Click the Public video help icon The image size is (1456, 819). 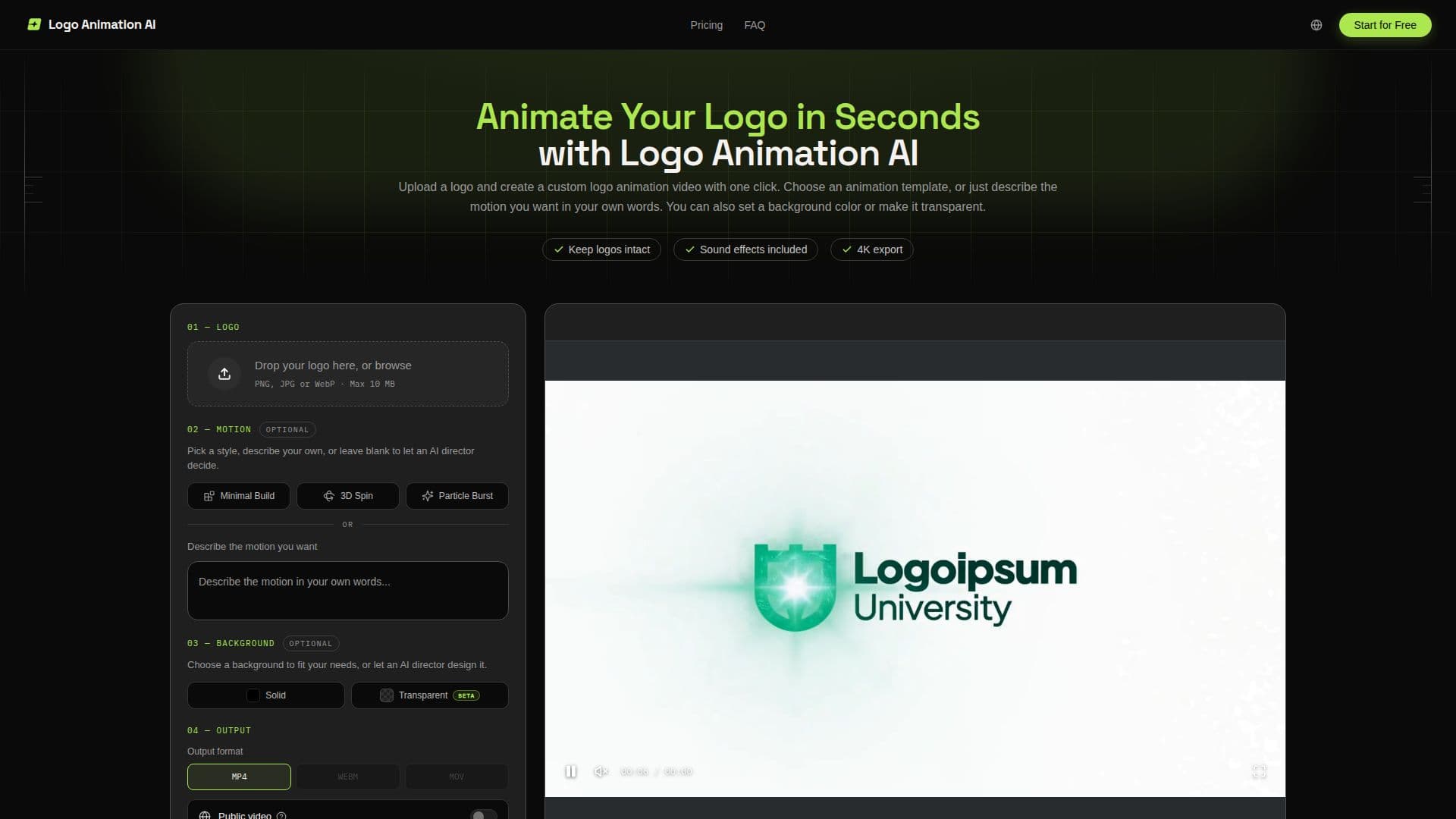(x=281, y=815)
